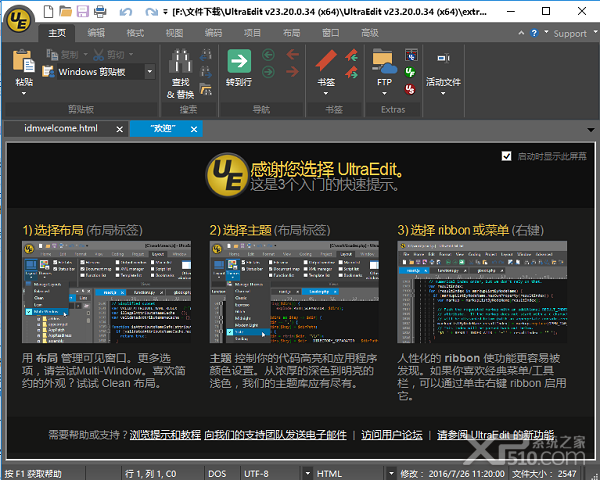Launch UltraFinder green UF icon
Image resolution: width=600 pixels, height=480 pixels.
coord(410,72)
